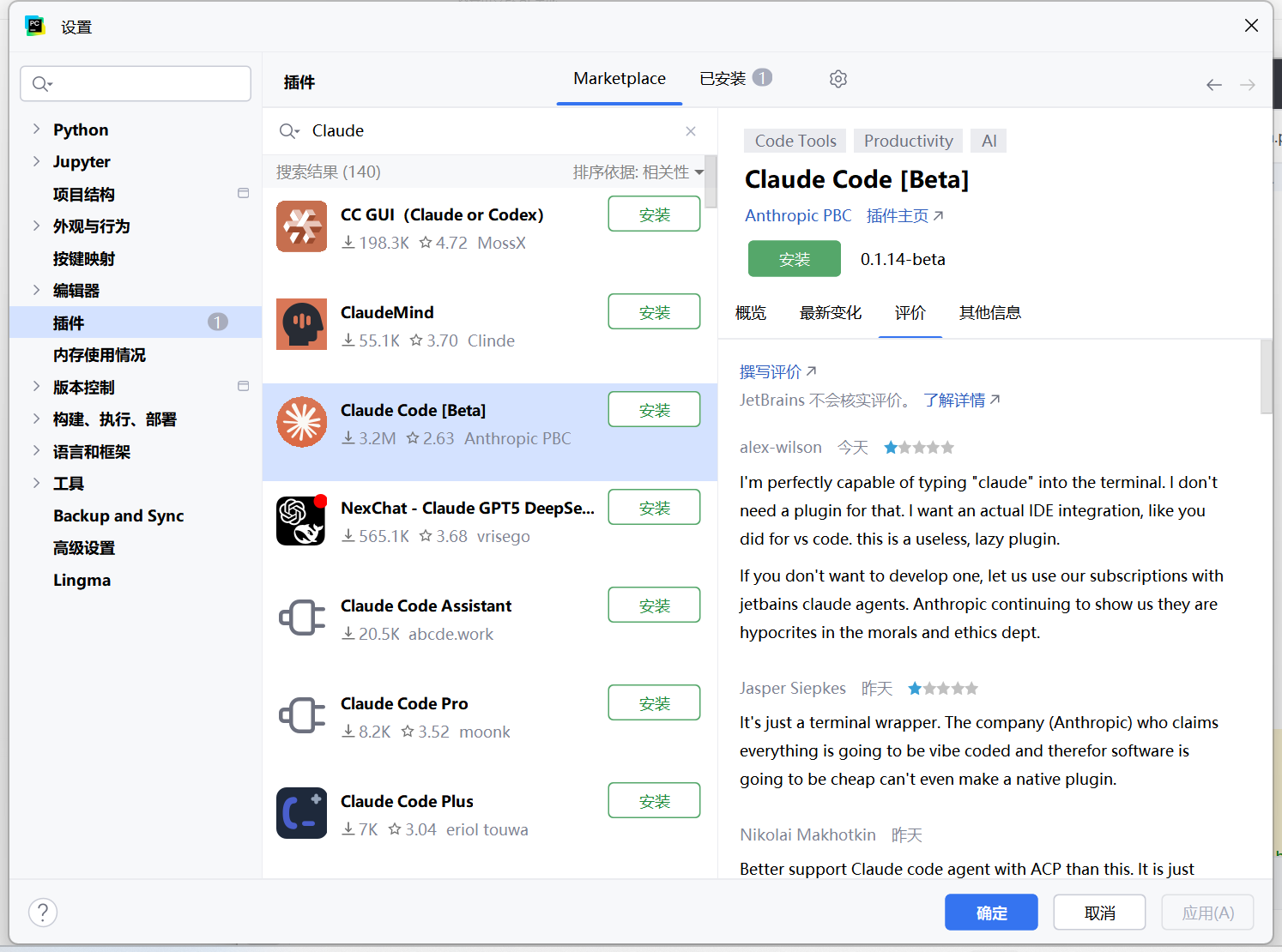1282x952 pixels.
Task: Expand the 外观与行为 settings node
Action: tap(36, 226)
